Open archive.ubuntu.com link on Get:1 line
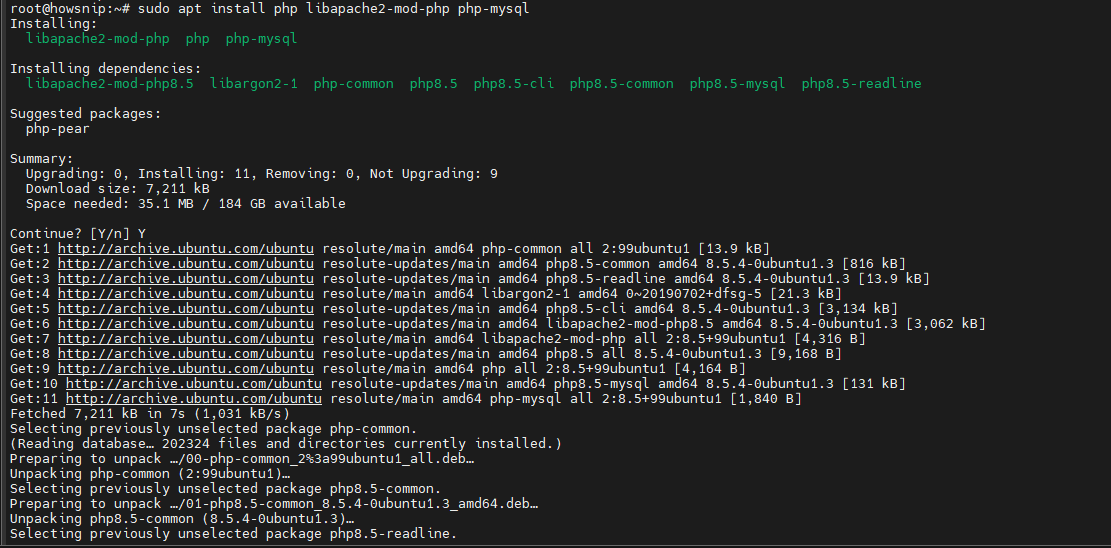This screenshot has height=548, width=1111. (186, 248)
